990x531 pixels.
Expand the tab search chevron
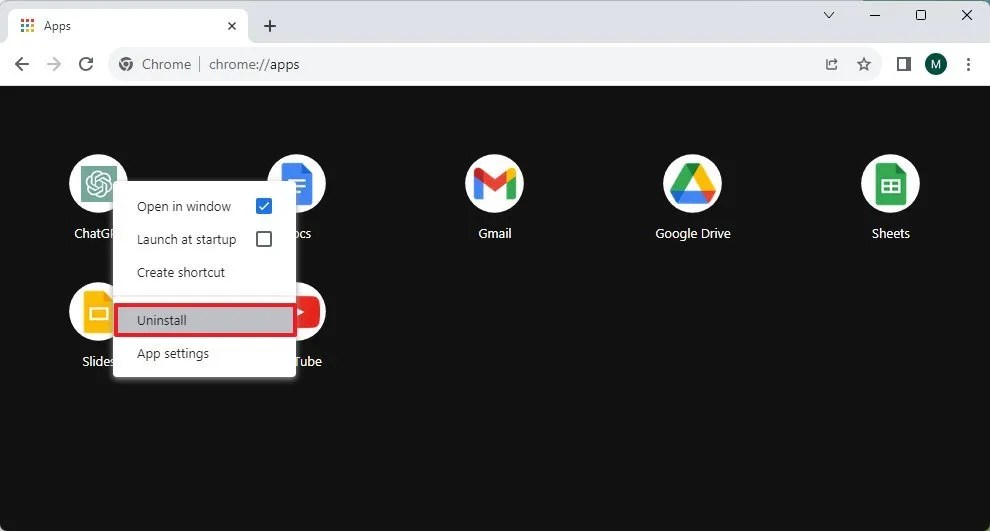(829, 15)
